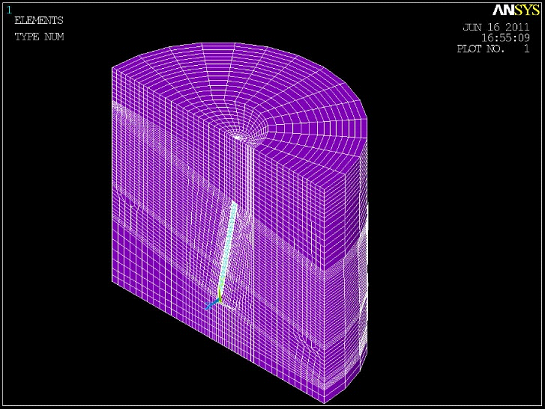545x409 pixels.
Task: Click the time stamp 16:55:09
Action: 505,38
